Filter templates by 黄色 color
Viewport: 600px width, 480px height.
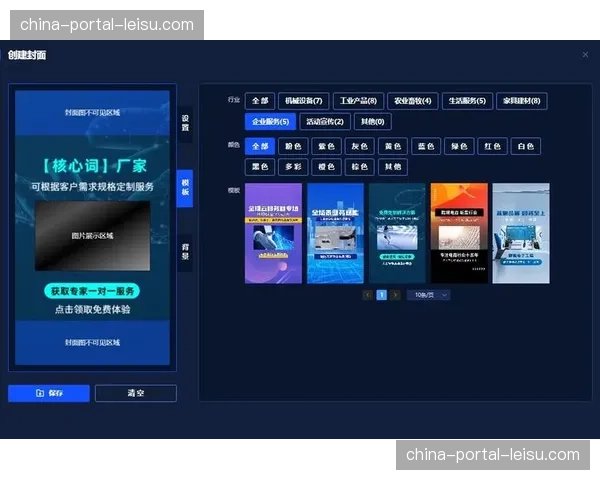coord(393,146)
